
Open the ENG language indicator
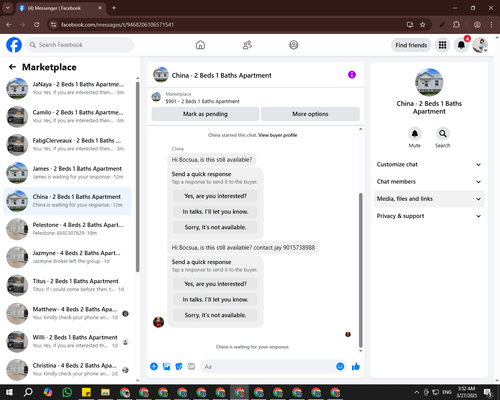(447, 392)
